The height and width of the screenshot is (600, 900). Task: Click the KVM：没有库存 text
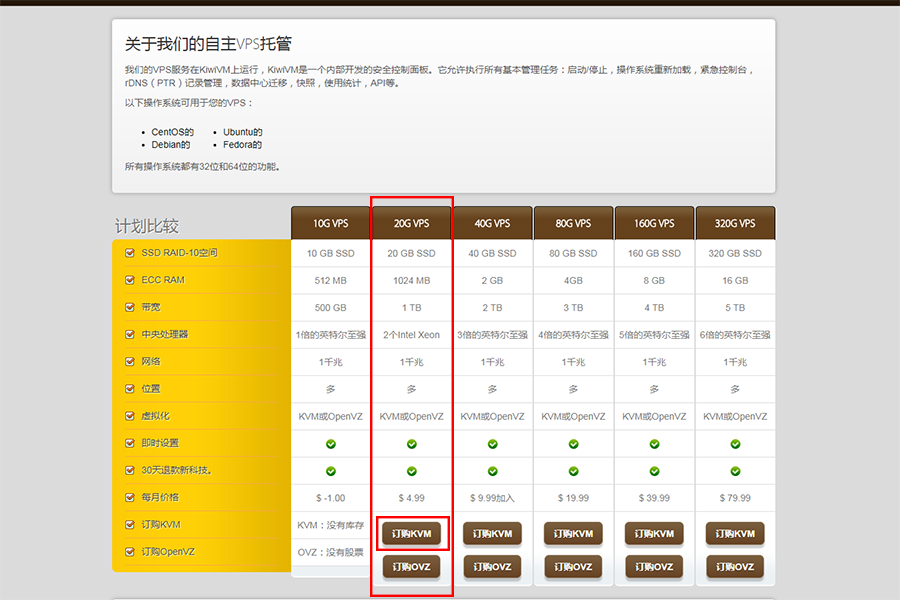[331, 525]
